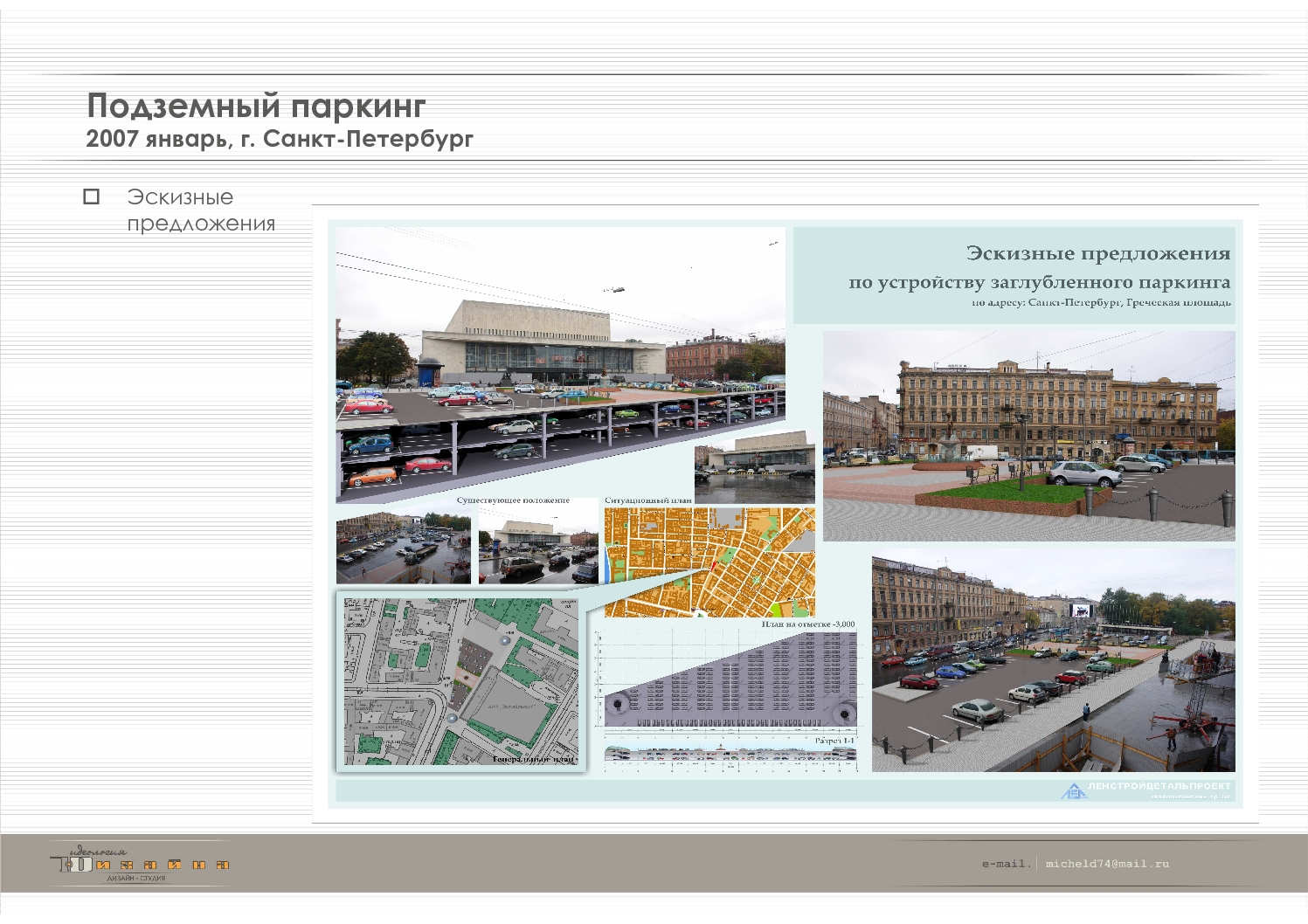The height and width of the screenshot is (924, 1308).
Task: Open the square with fountain photo
Action: [x=1029, y=436]
